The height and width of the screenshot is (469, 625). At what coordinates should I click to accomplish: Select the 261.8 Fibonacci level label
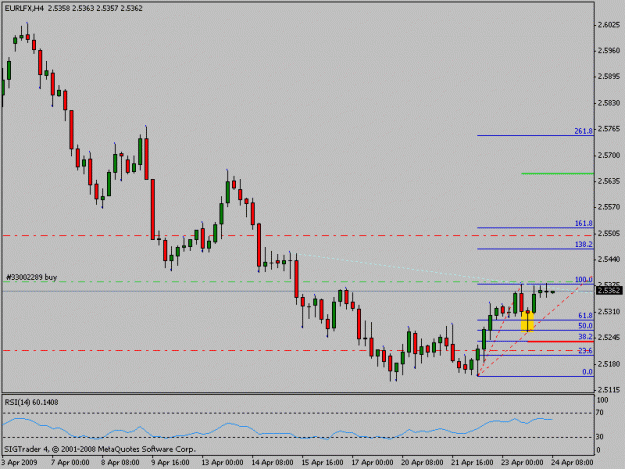[x=583, y=131]
